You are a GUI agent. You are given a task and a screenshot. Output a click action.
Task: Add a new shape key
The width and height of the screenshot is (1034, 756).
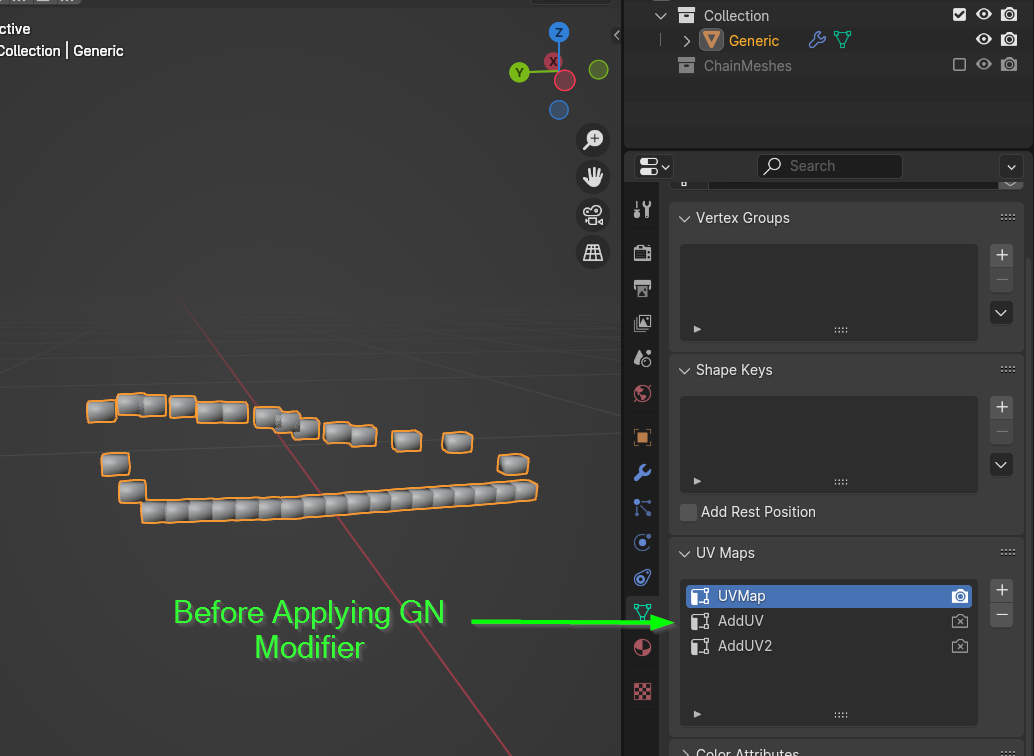[x=1002, y=407]
